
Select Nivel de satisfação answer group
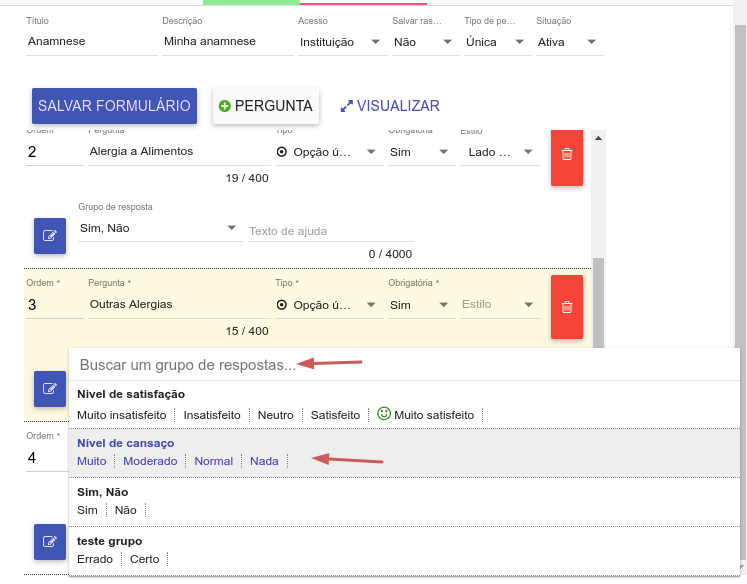pos(404,405)
